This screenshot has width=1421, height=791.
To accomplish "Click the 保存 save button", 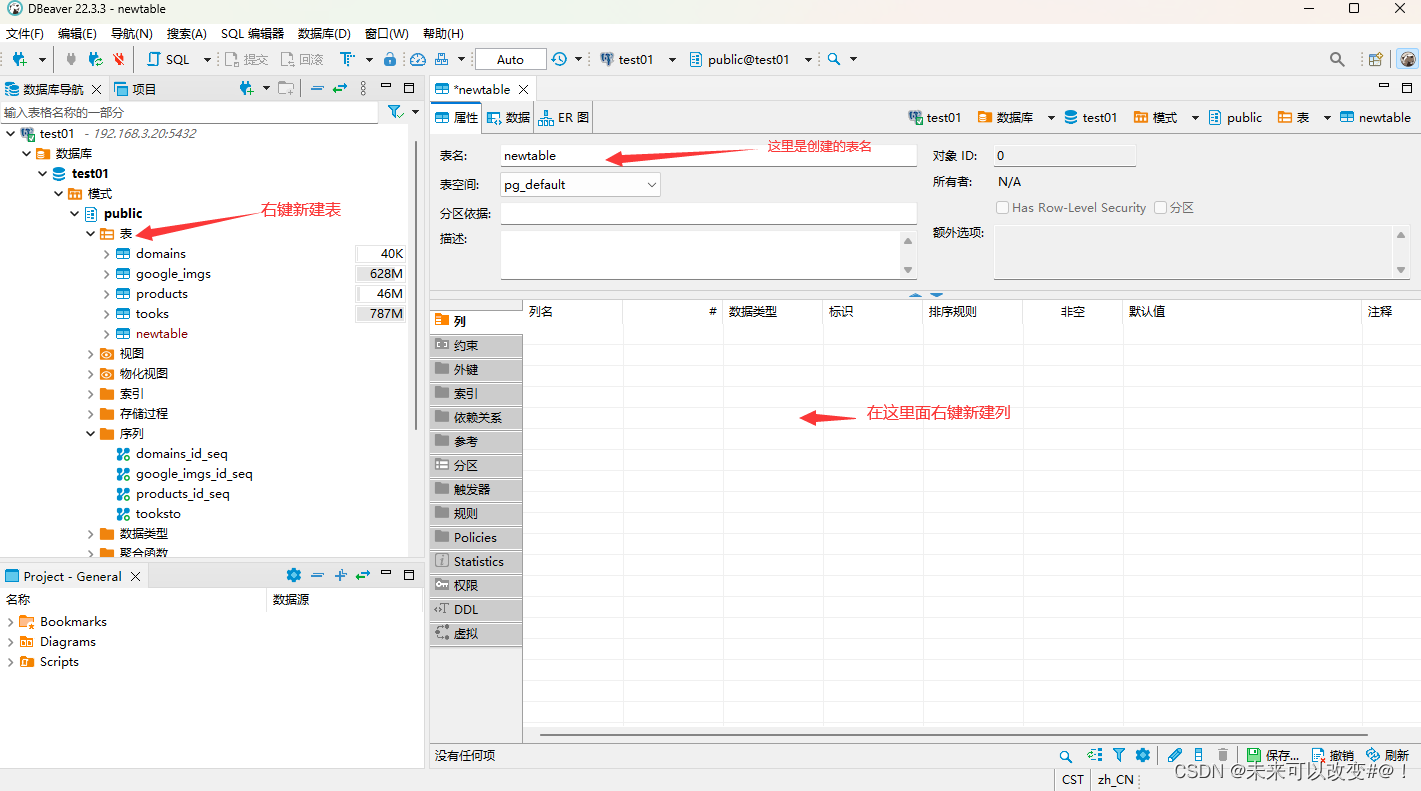I will [1273, 755].
